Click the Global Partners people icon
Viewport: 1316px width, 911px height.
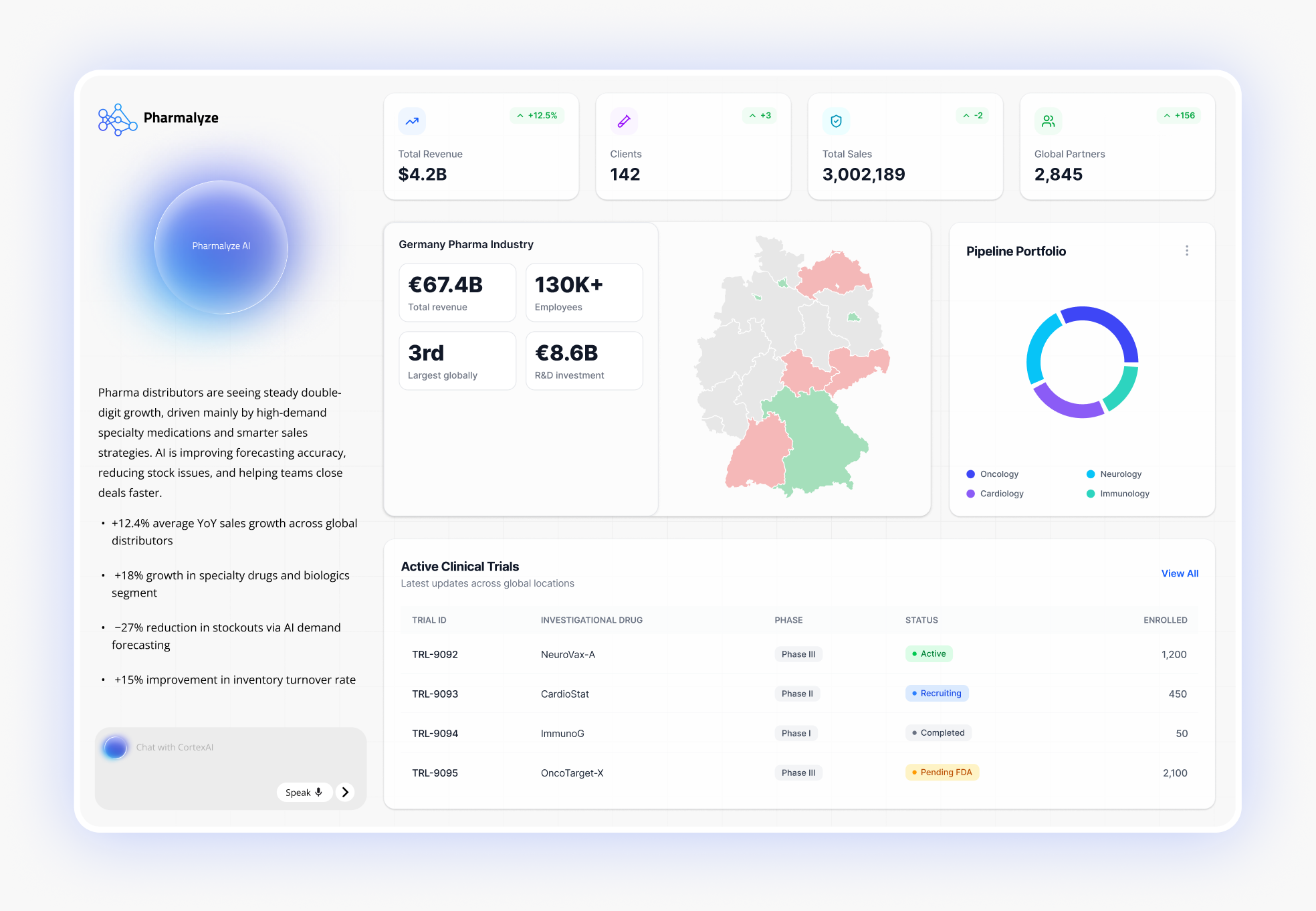1048,121
